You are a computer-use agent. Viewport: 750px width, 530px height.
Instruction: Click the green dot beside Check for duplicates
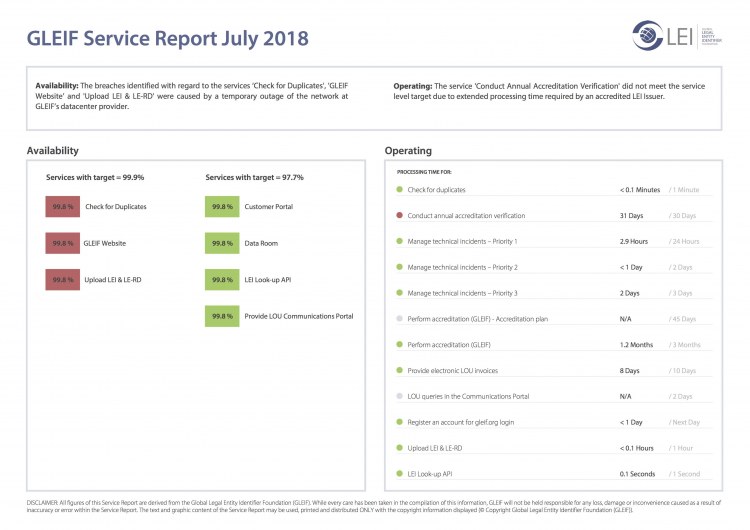(x=399, y=189)
